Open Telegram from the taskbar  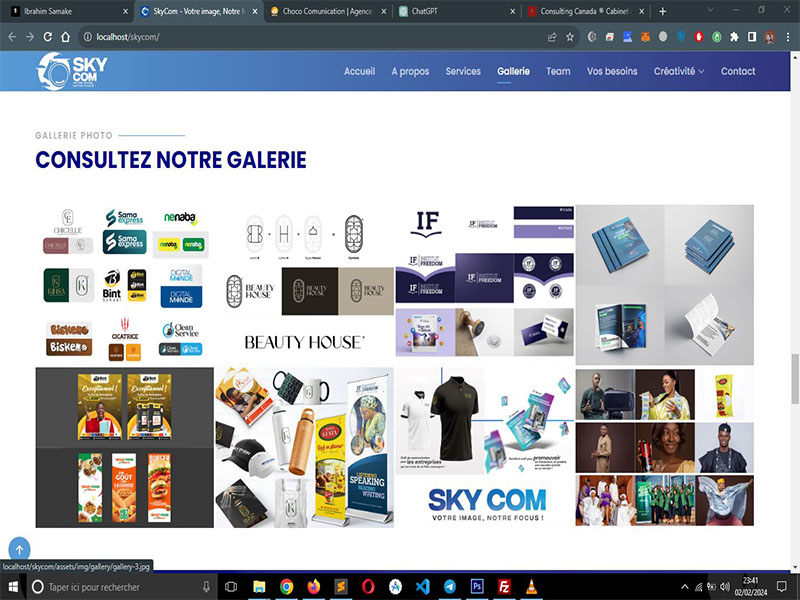pos(449,587)
